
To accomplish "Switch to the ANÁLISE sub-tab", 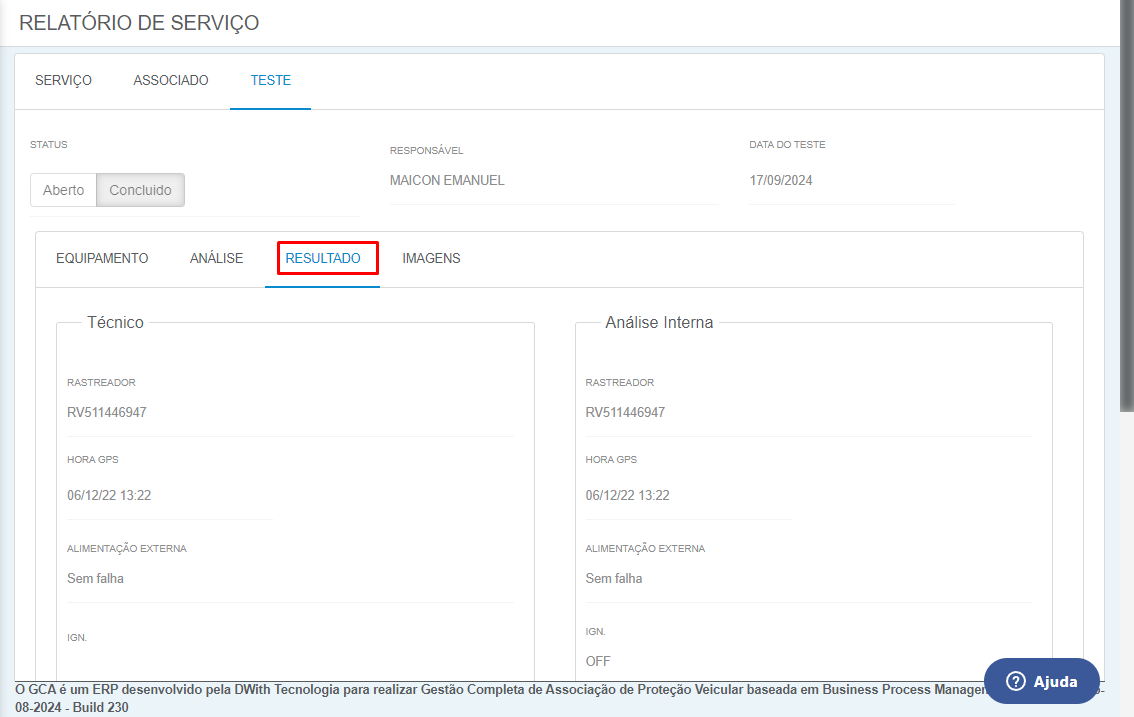I will click(x=216, y=258).
